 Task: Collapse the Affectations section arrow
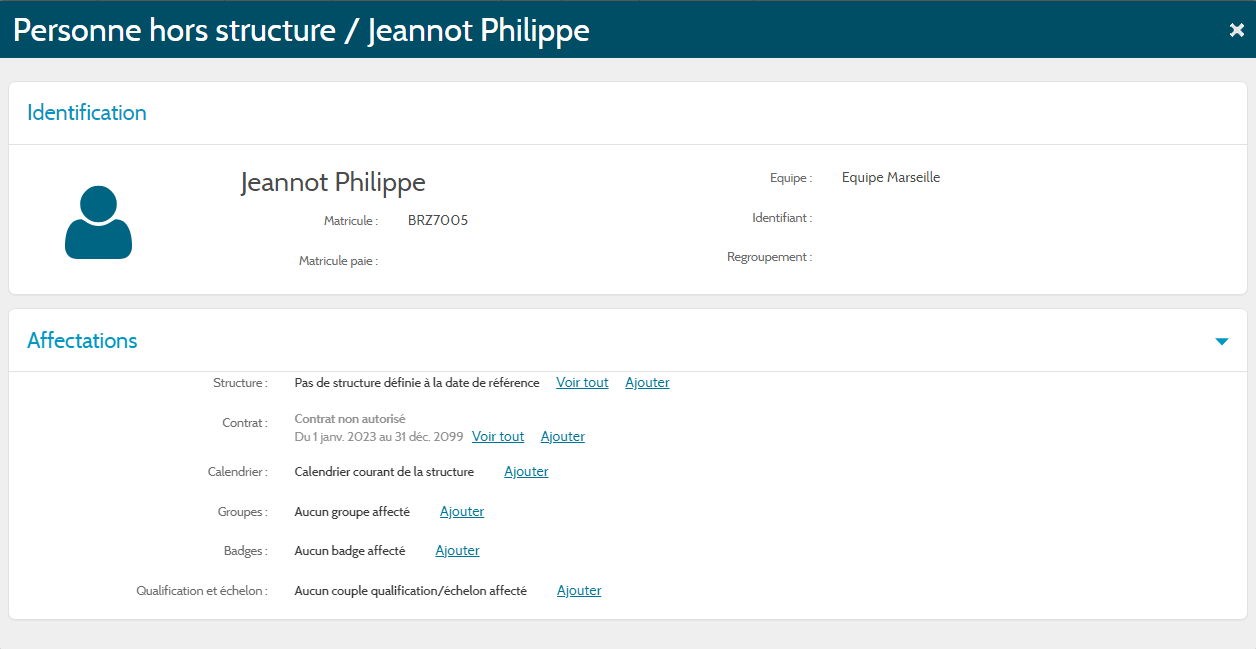[x=1221, y=341]
